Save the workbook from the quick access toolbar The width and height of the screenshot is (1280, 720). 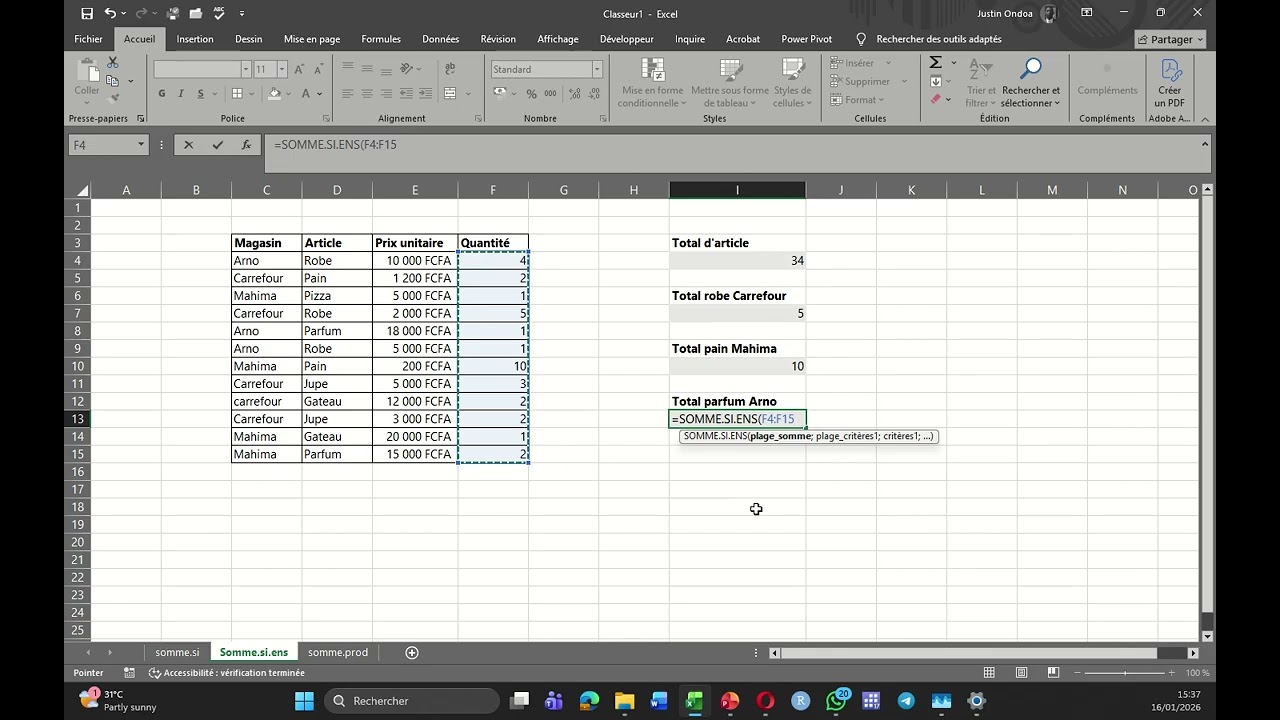point(87,13)
